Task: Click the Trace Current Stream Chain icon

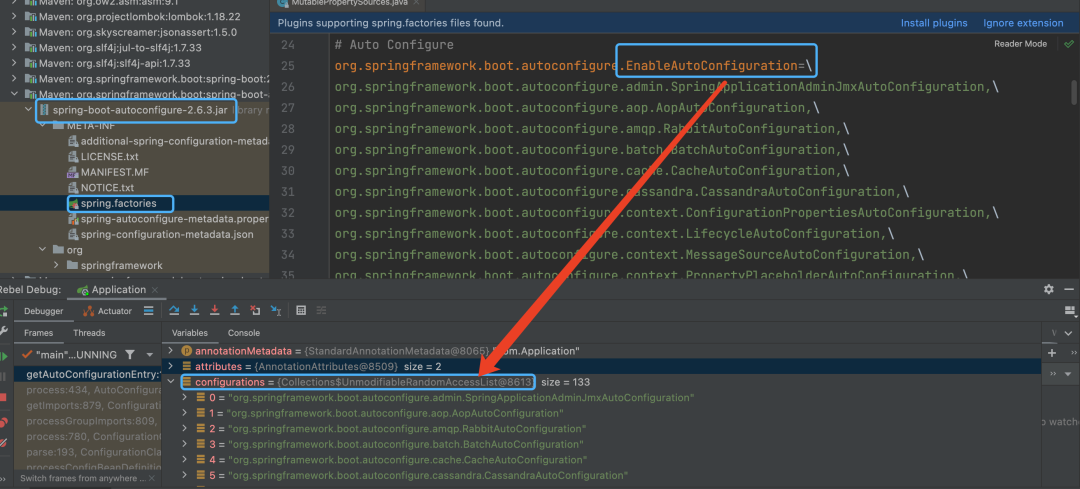Action: (321, 311)
